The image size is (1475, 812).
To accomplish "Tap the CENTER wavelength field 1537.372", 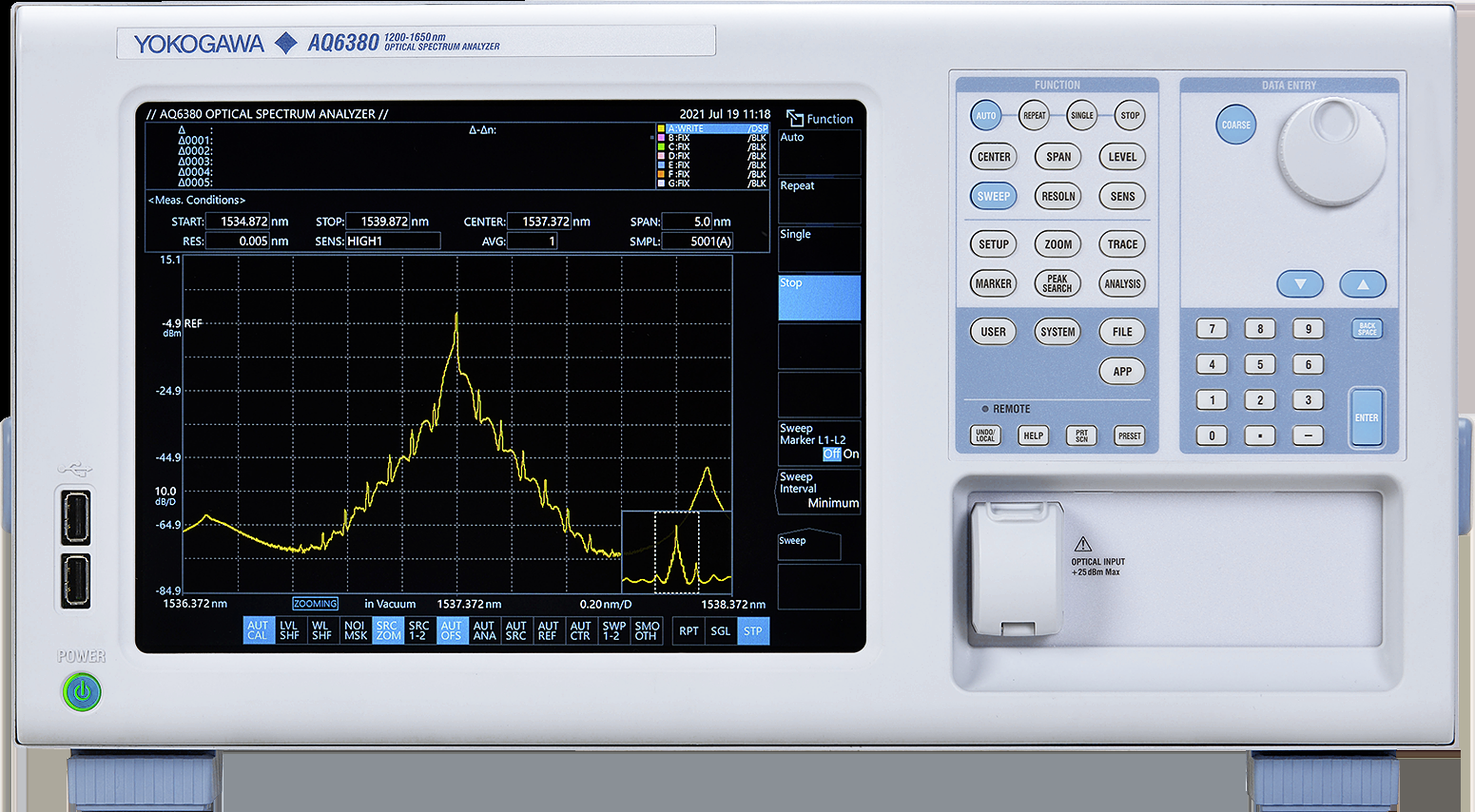I will click(539, 222).
